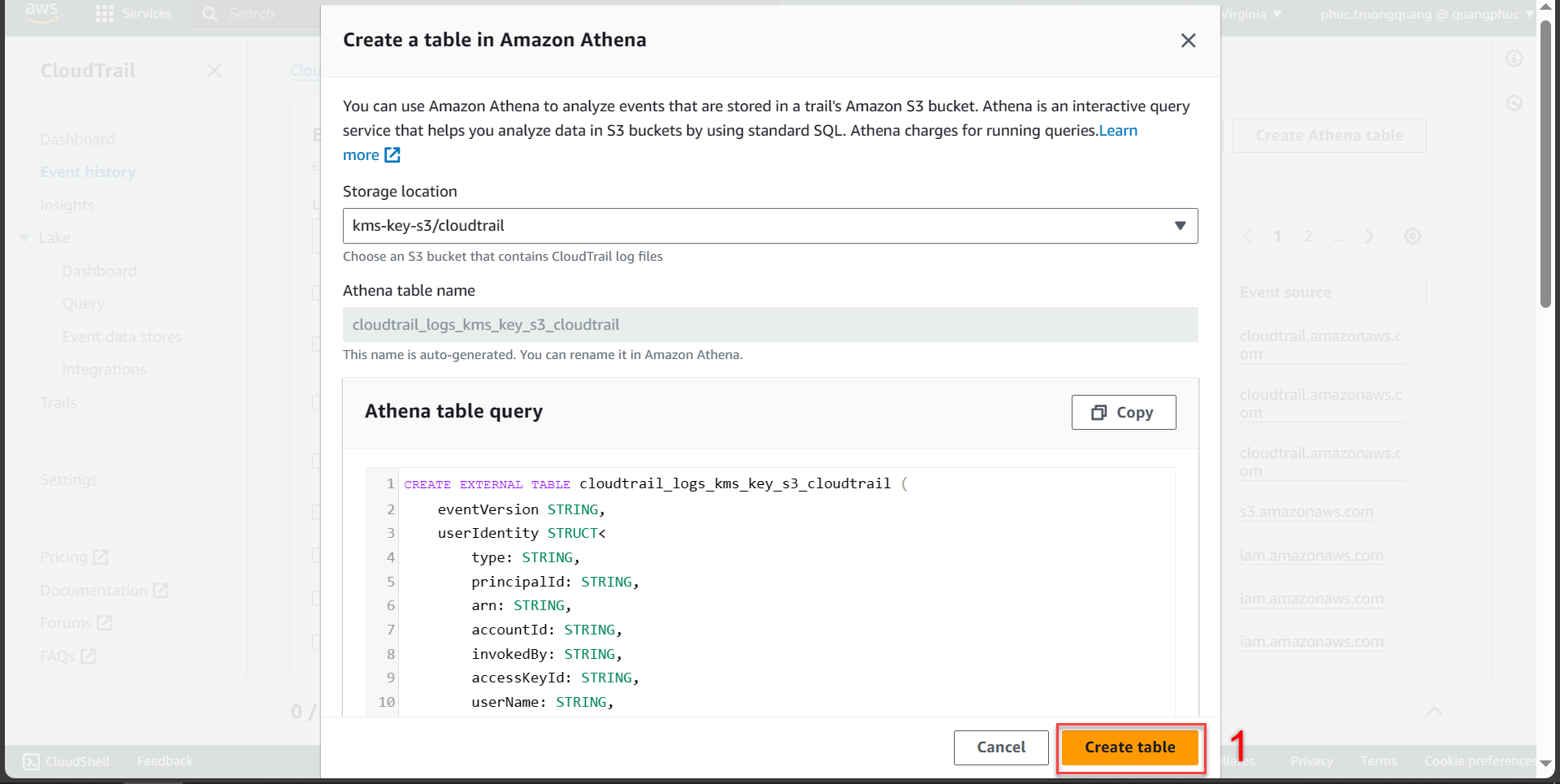Click the AWS logo home icon
1560x784 pixels.
pos(41,12)
